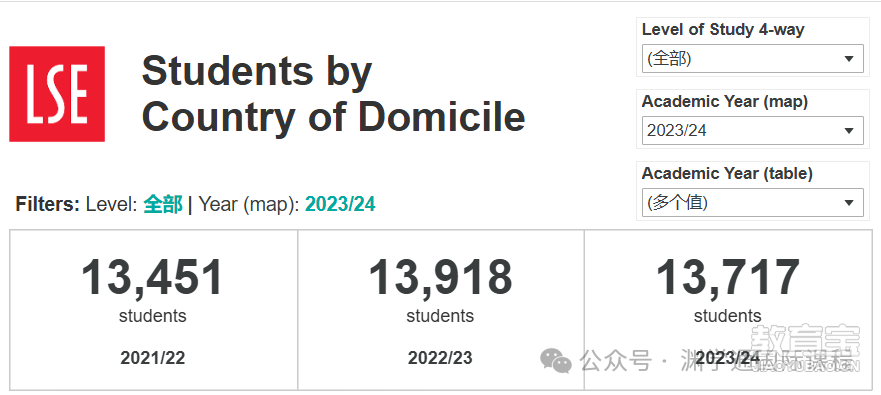Click the arrow beside 2023/24 map year
This screenshot has height=395, width=881.
pos(849,131)
